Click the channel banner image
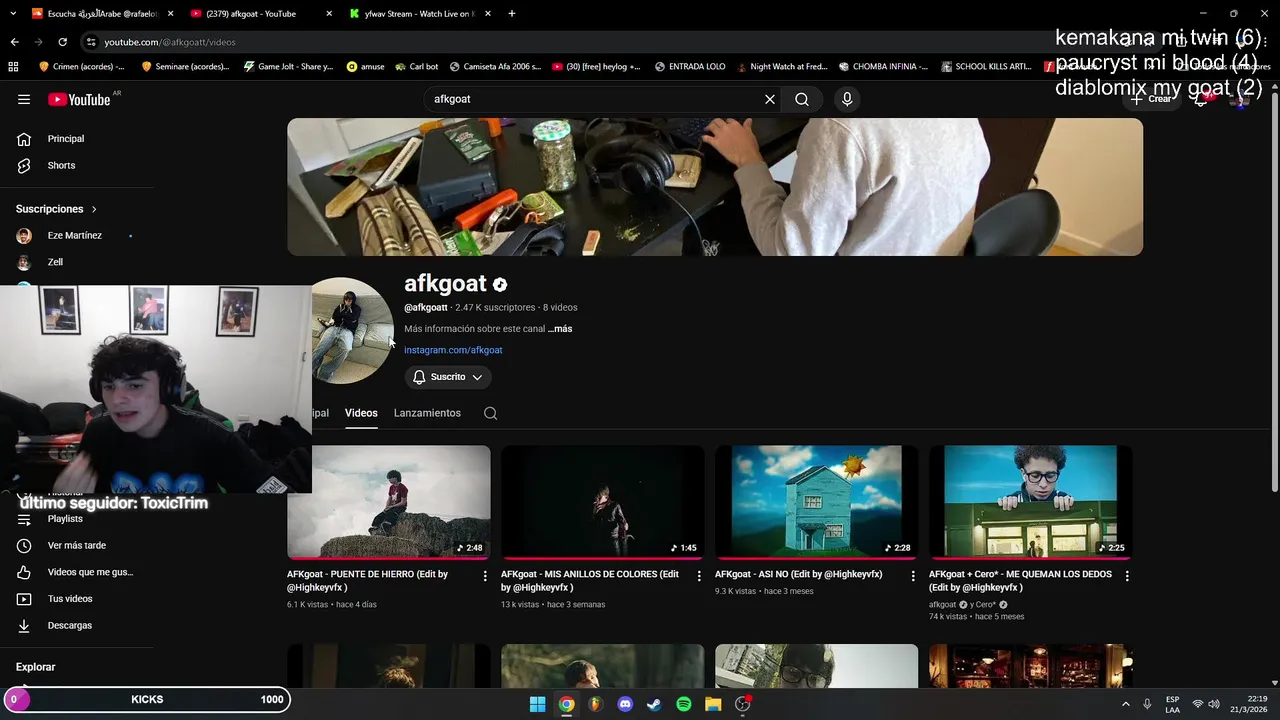1280x720 pixels. coord(715,187)
